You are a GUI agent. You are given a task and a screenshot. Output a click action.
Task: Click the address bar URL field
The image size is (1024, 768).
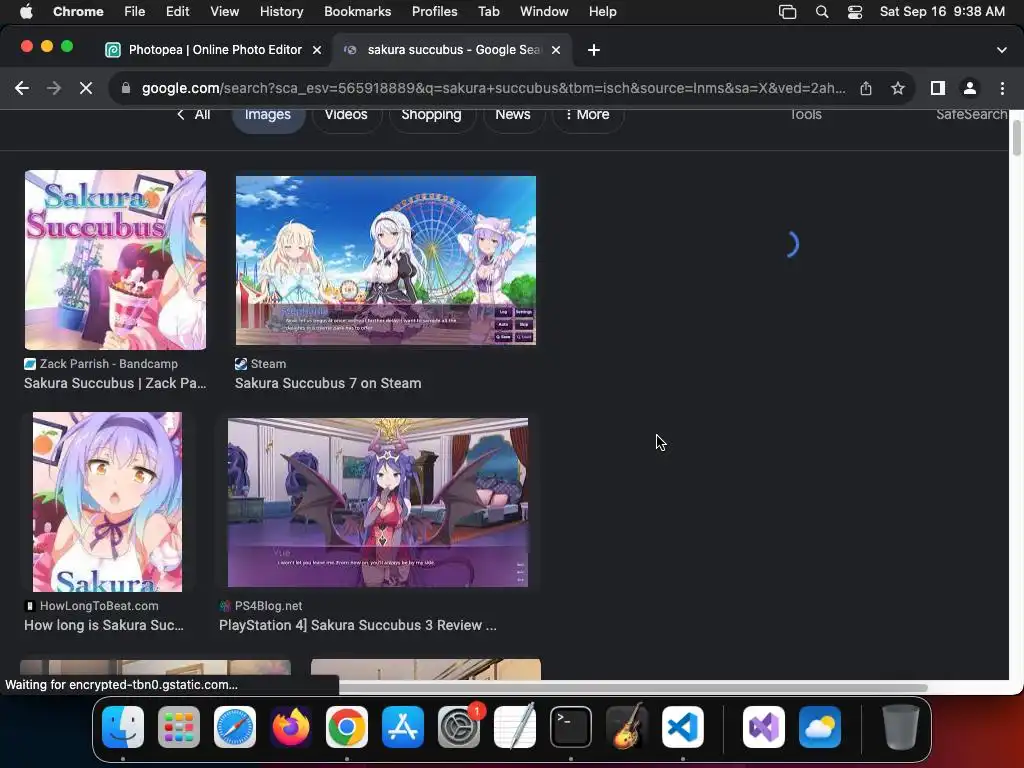[x=493, y=88]
